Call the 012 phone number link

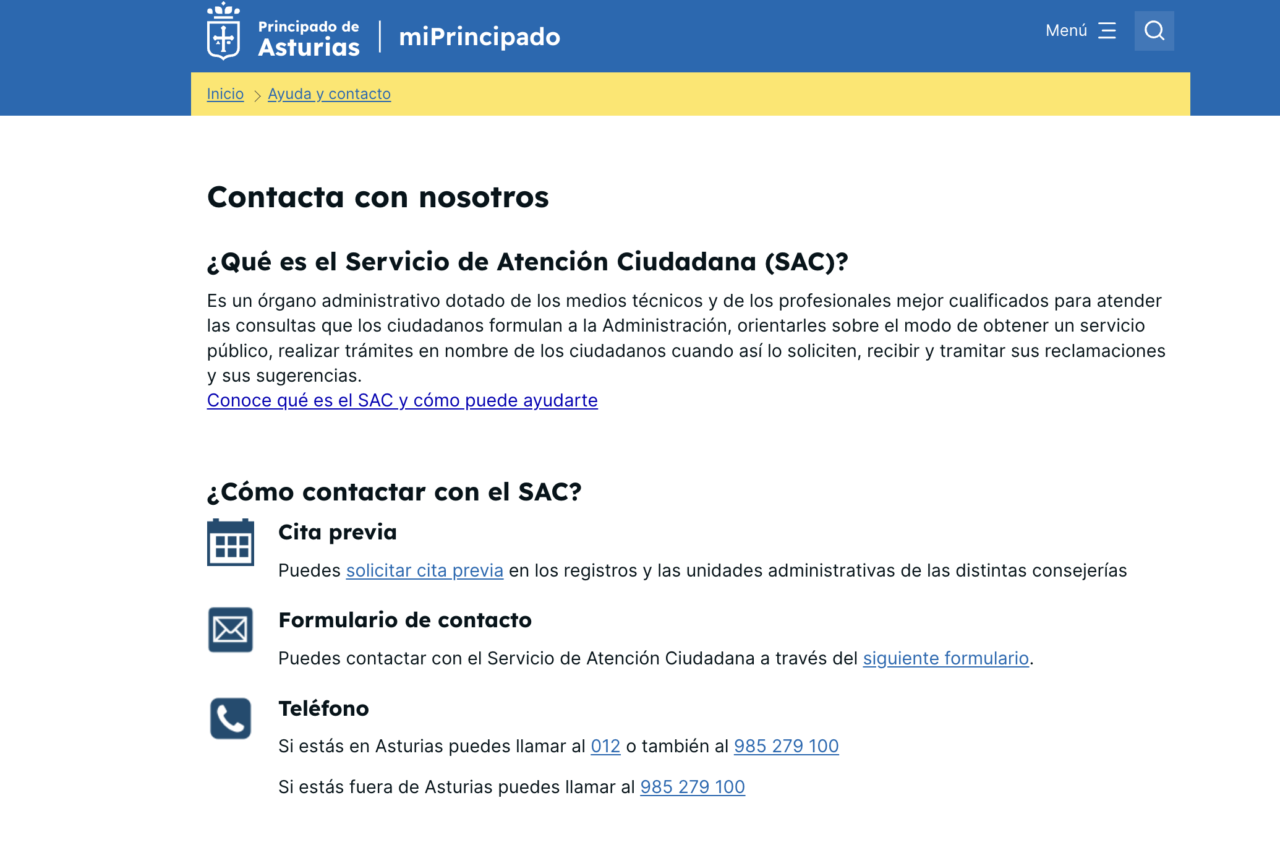605,746
